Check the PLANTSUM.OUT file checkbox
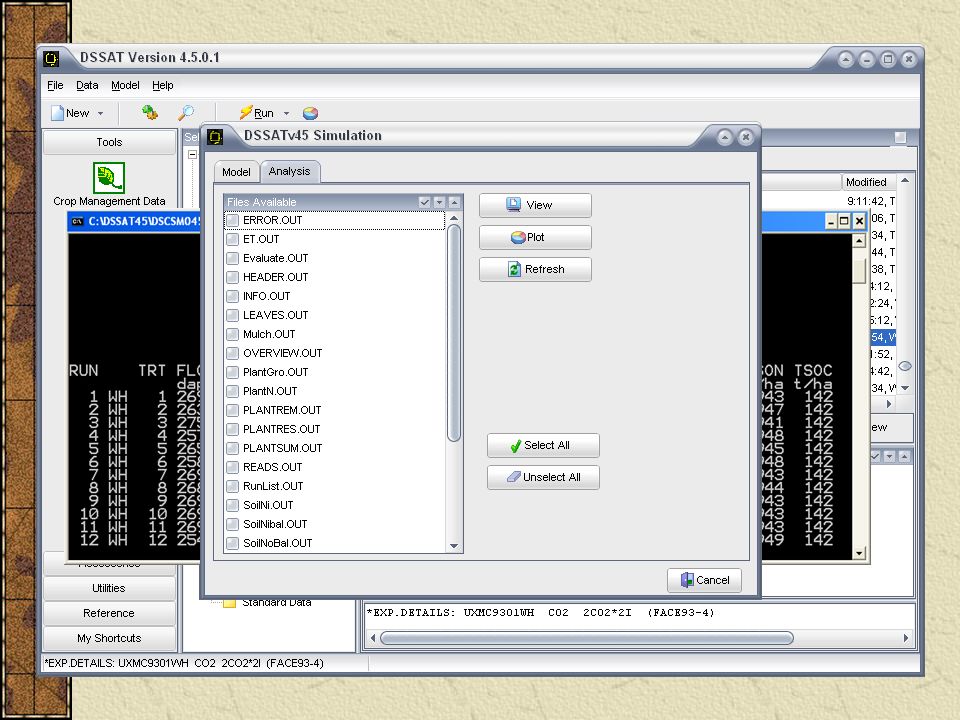 (x=233, y=448)
